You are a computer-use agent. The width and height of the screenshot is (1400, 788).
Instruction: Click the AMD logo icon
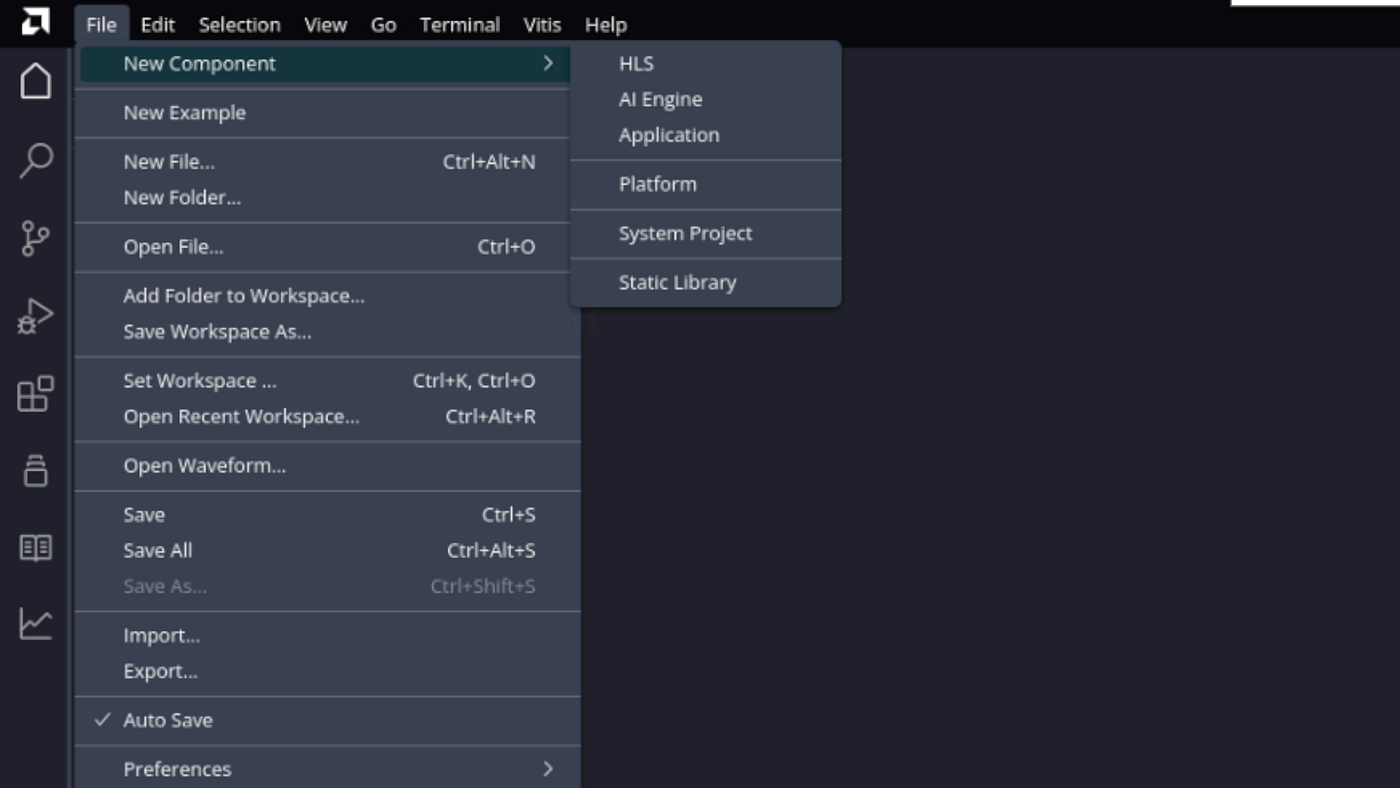(36, 21)
